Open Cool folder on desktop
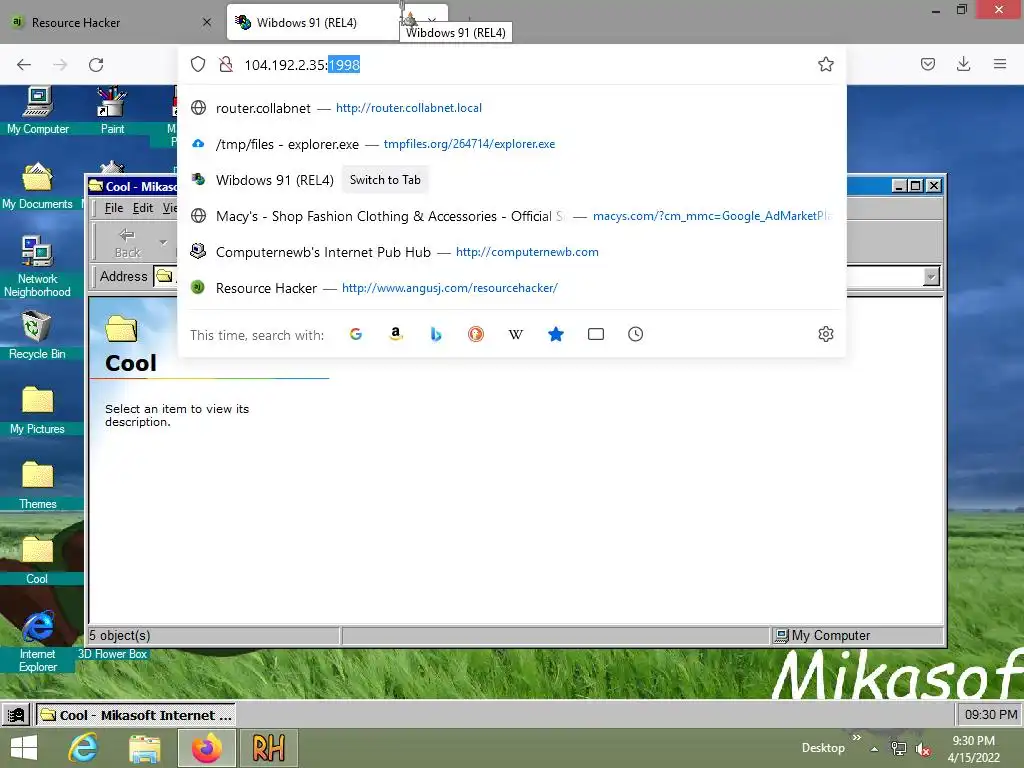This screenshot has height=768, width=1024. point(37,560)
